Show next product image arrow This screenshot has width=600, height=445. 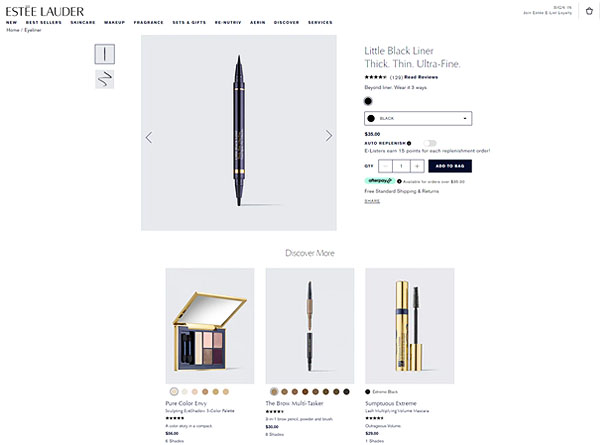(328, 136)
